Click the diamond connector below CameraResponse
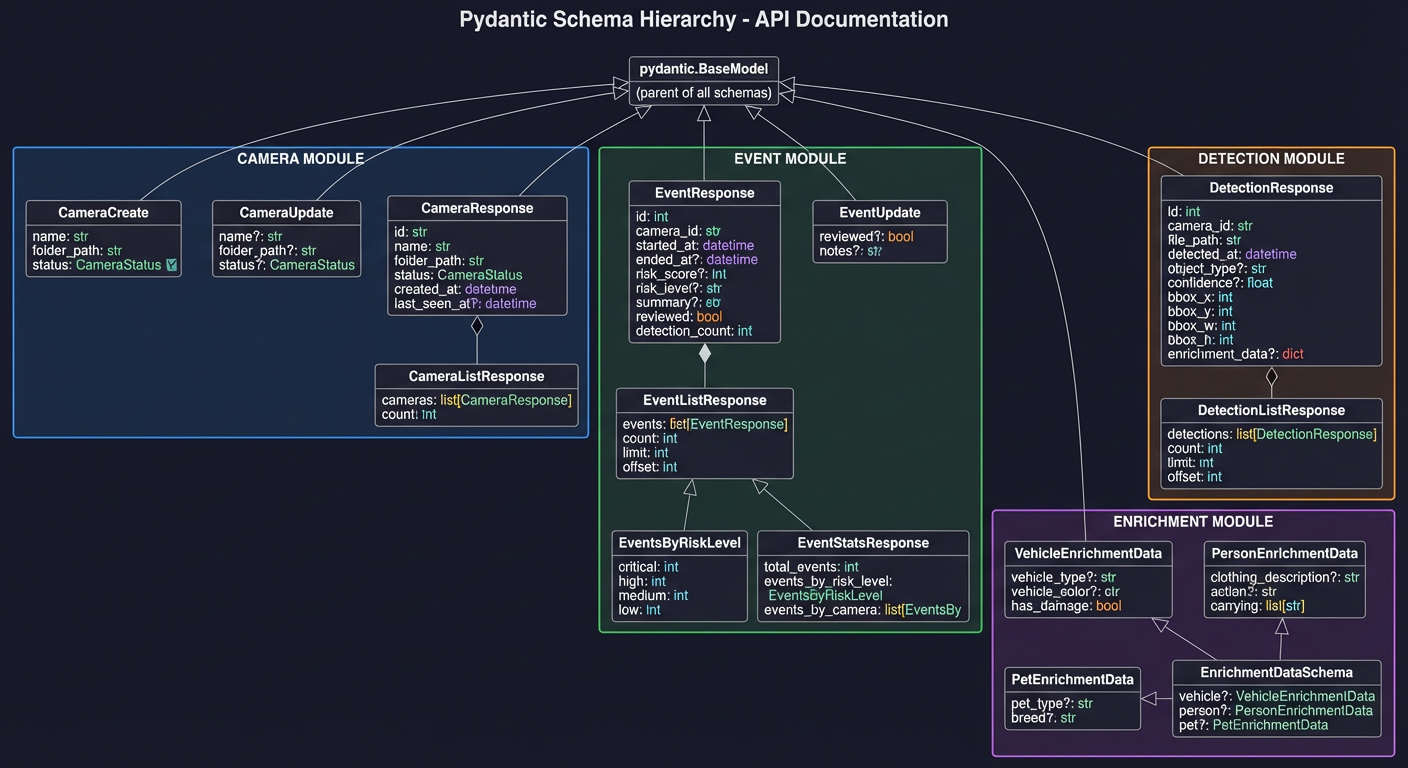The height and width of the screenshot is (768, 1408). 477,323
